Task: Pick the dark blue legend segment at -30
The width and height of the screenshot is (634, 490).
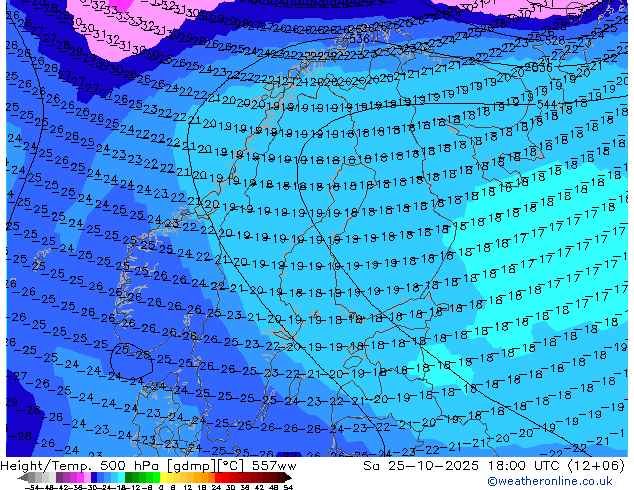Action: [94, 477]
